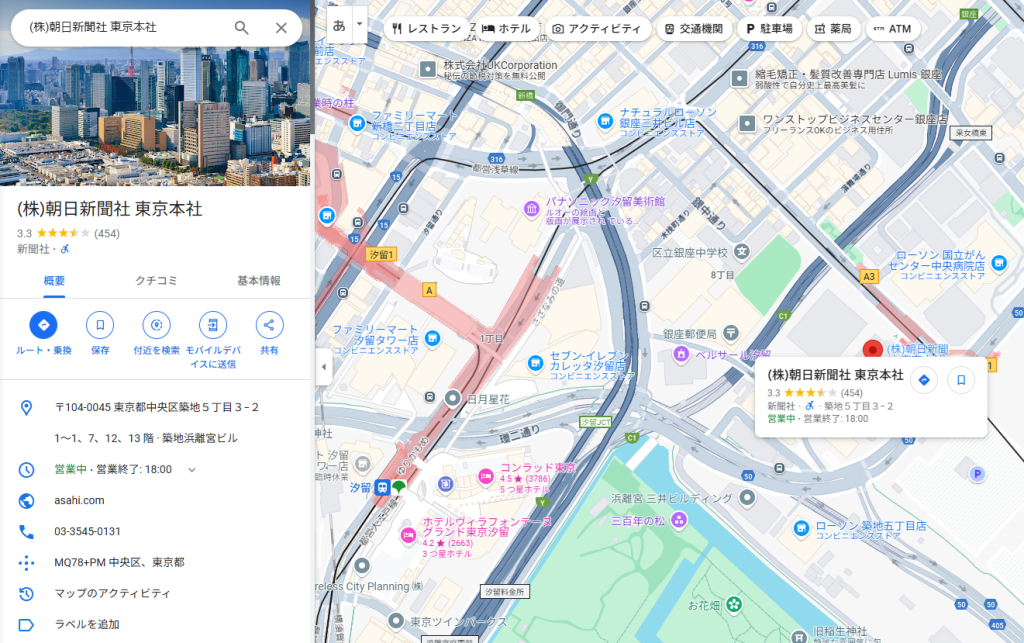This screenshot has width=1024, height=643.
Task: Switch to the クチコミ tab
Action: (x=156, y=281)
